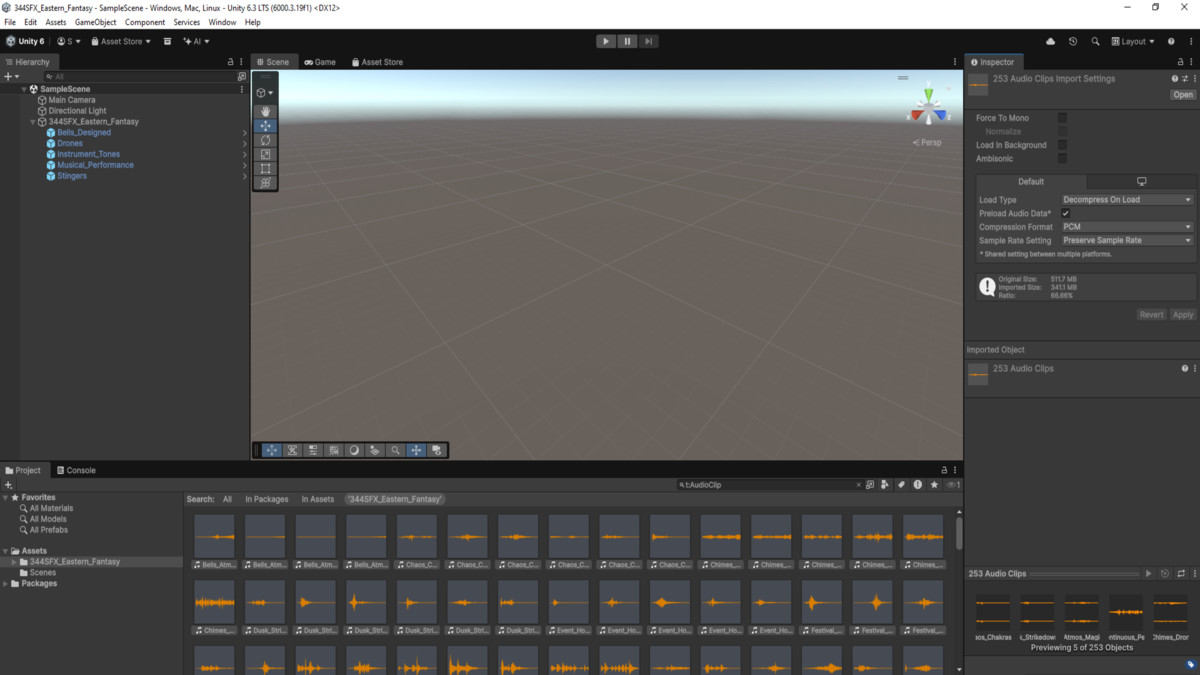Open the Component menu
The height and width of the screenshot is (675, 1200).
(x=145, y=22)
